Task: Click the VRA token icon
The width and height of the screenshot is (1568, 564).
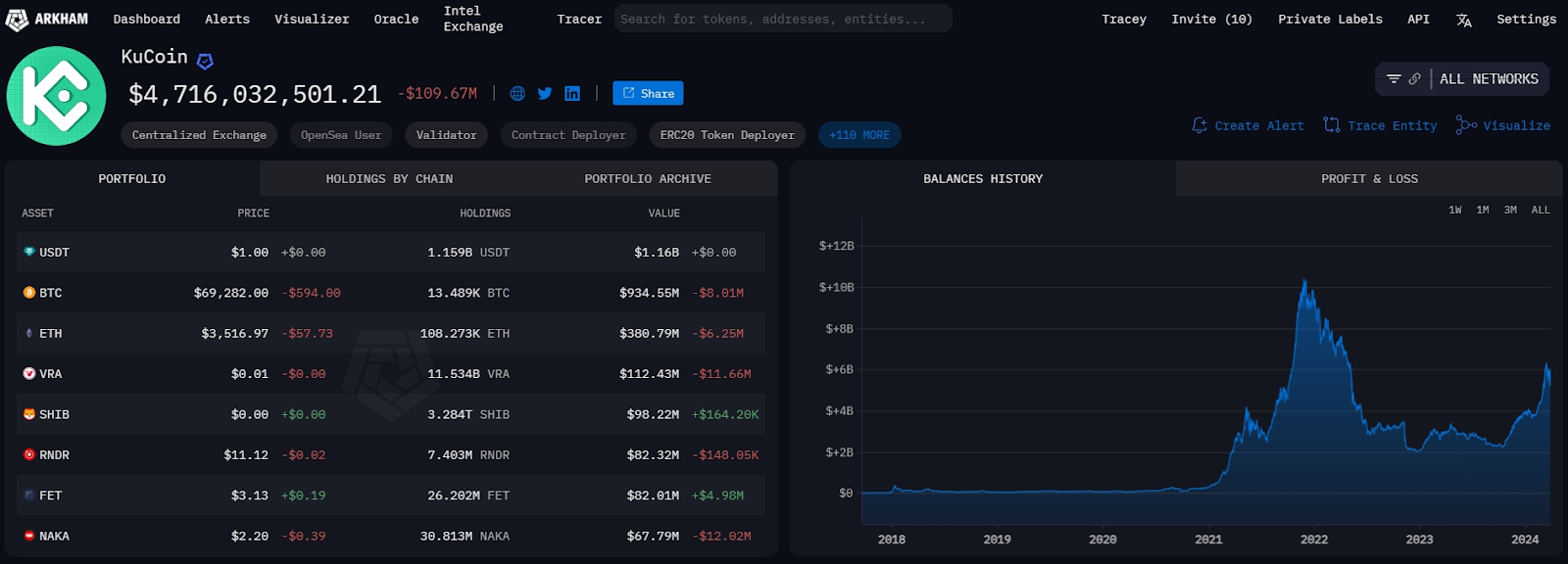Action: click(29, 373)
